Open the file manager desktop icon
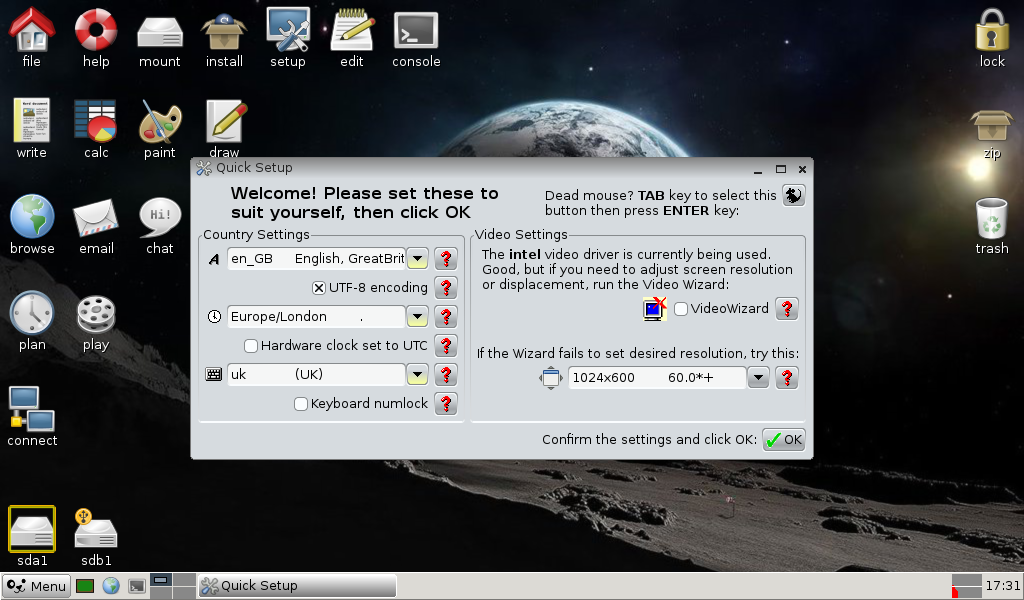Screen dimensions: 1024x600 click(31, 29)
